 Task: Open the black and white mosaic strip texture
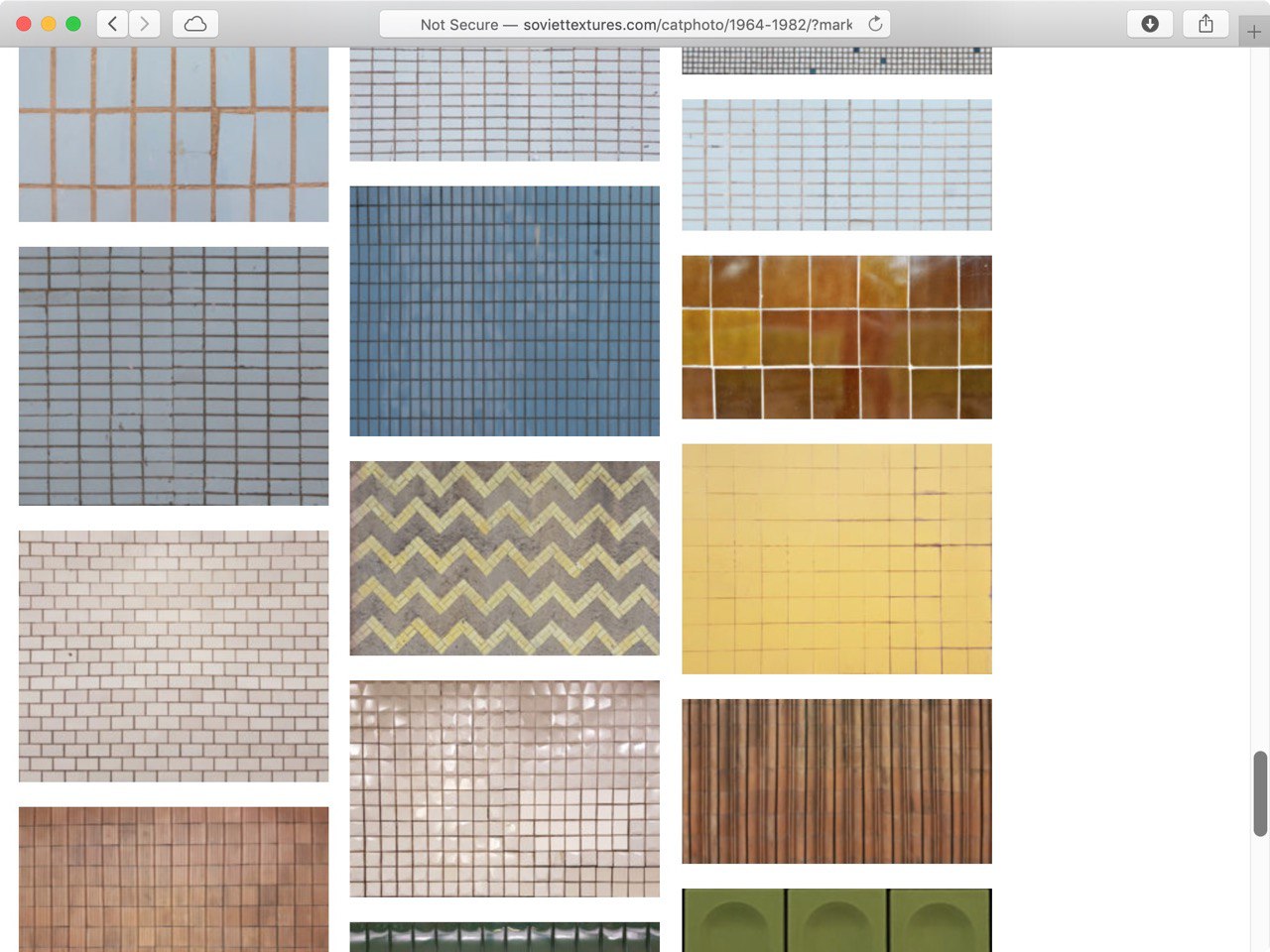pyautogui.click(x=836, y=60)
